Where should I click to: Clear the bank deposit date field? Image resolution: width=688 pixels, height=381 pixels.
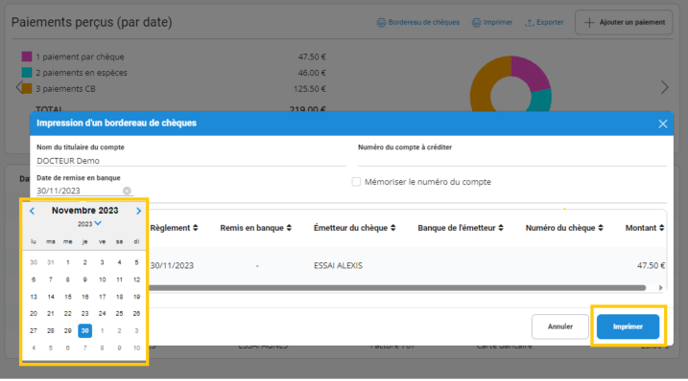pos(127,191)
